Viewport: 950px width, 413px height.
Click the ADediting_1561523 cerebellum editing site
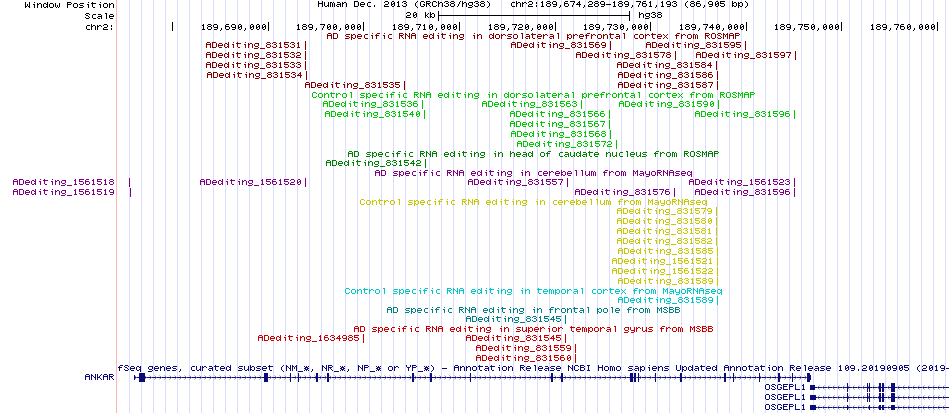(739, 182)
